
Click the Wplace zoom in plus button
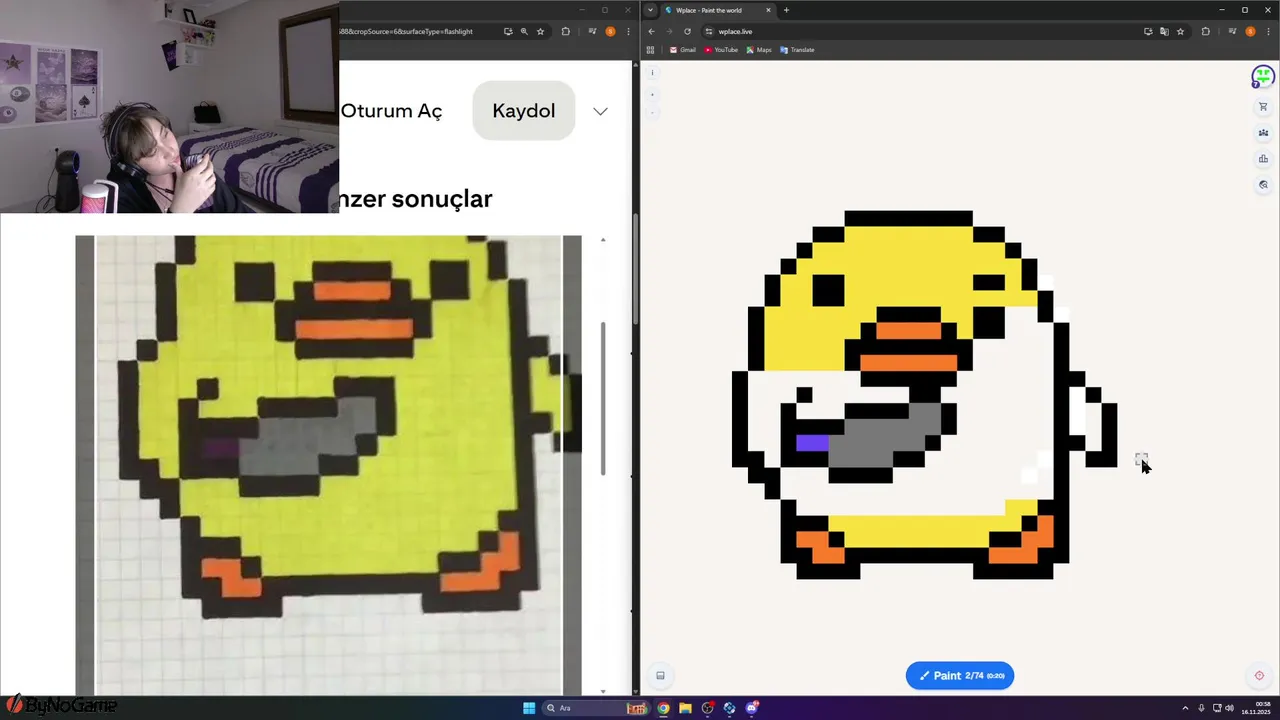(652, 95)
